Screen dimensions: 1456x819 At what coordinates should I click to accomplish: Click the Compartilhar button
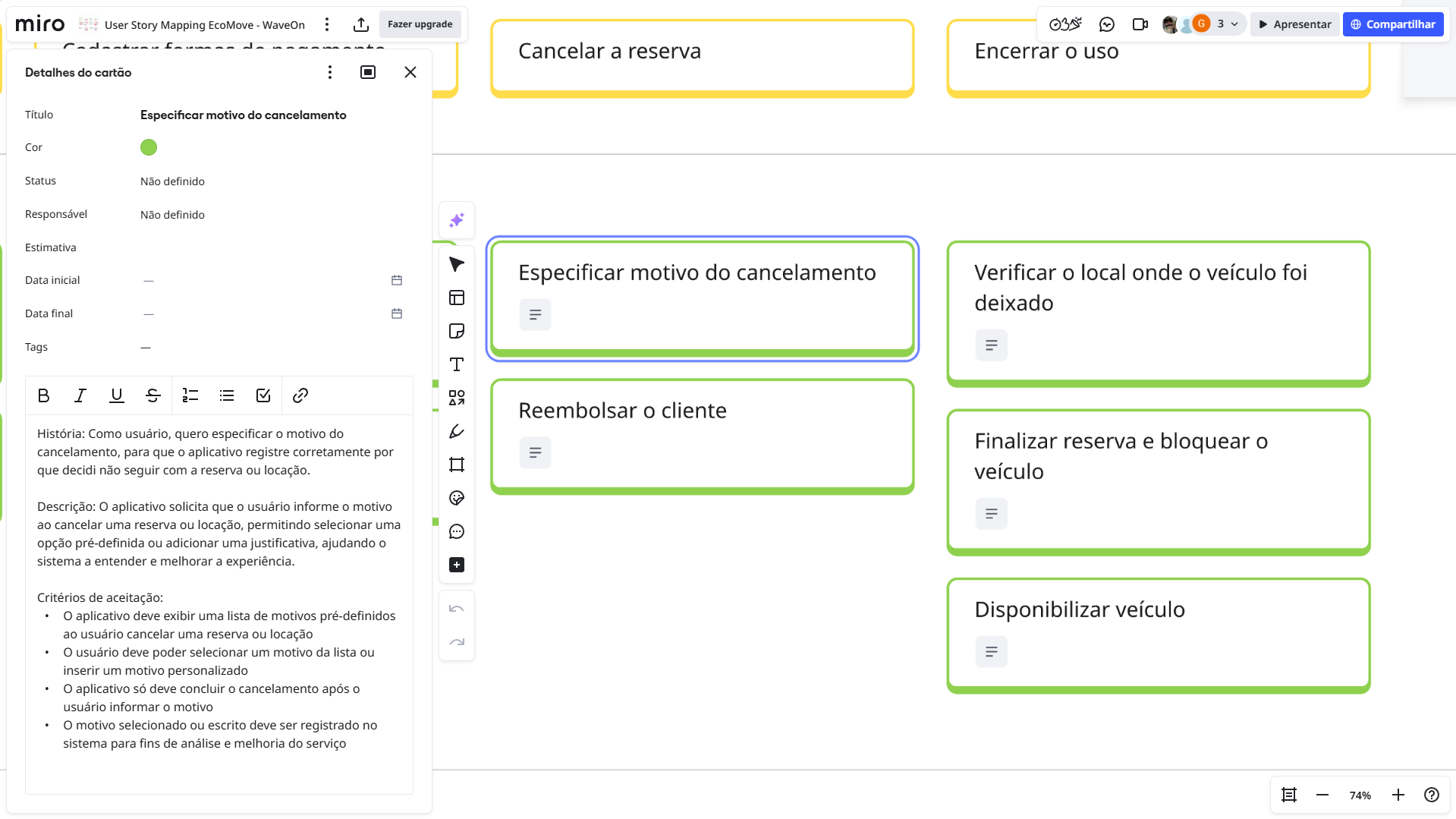[1392, 24]
